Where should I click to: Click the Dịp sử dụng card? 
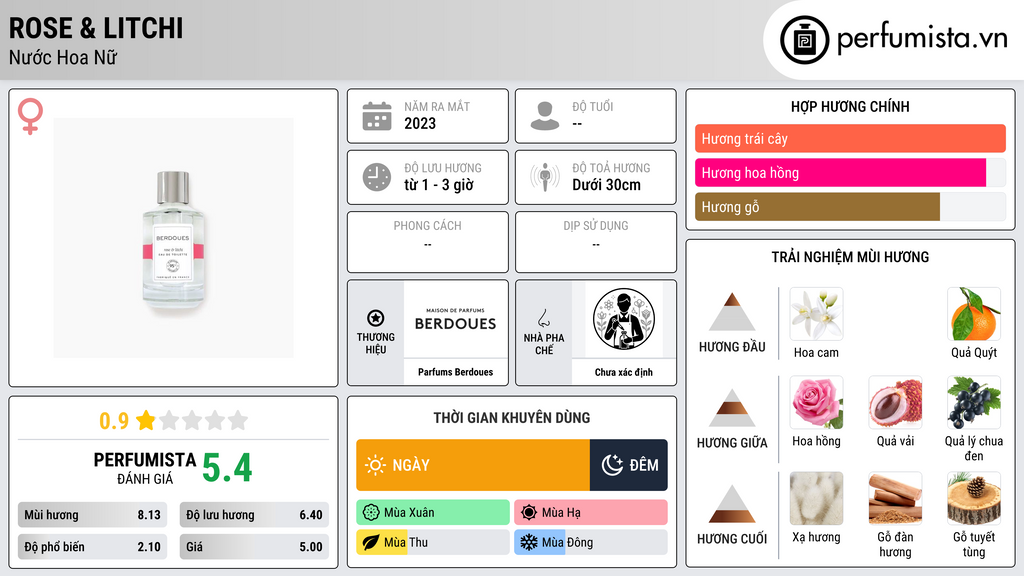(596, 242)
